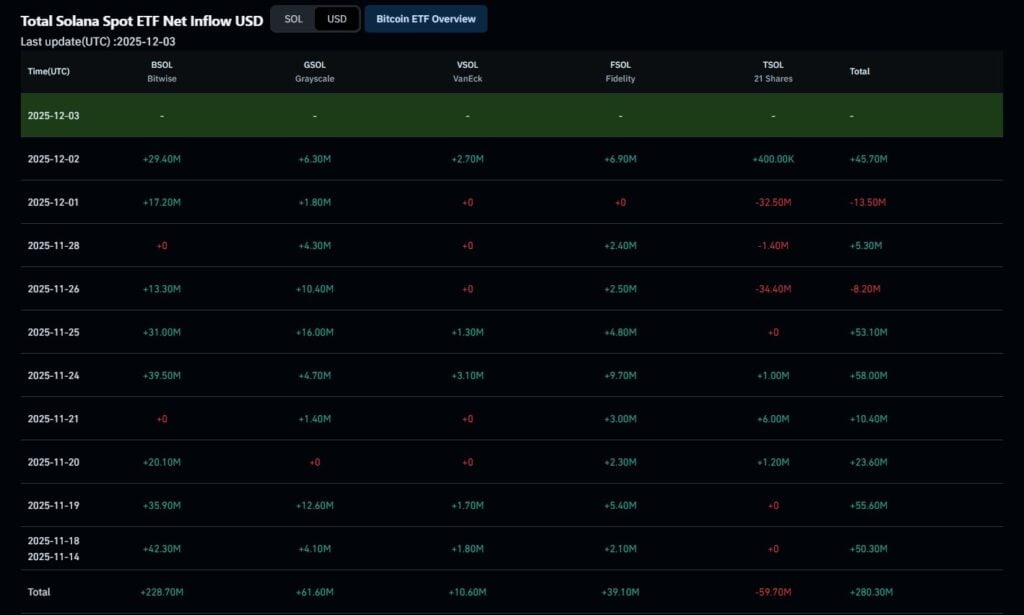The image size is (1024, 615).
Task: Select the 2025-11-26 date cell
Action: tap(54, 289)
